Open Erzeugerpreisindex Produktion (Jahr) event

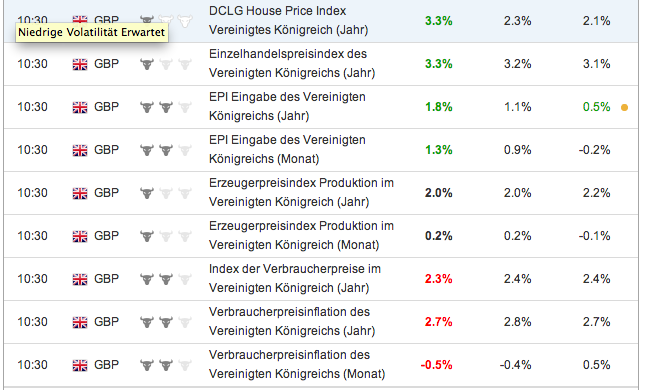(x=301, y=192)
